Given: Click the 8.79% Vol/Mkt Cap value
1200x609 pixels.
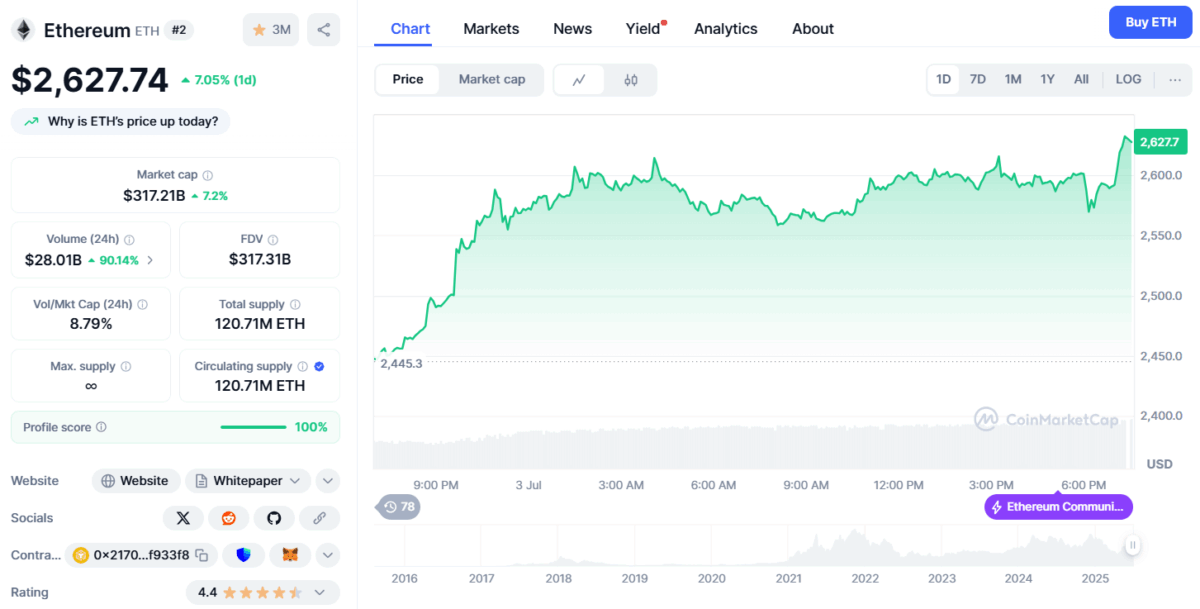Looking at the screenshot, I should click(x=91, y=324).
